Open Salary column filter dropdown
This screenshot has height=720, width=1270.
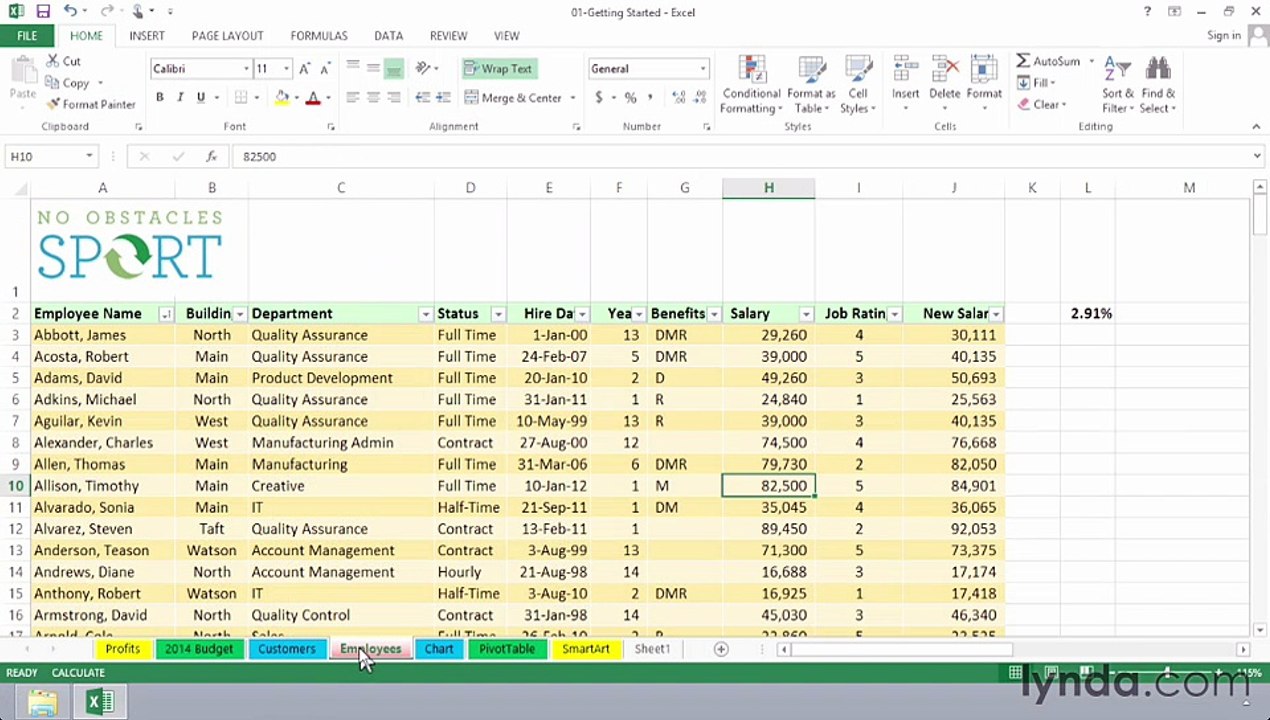805,314
